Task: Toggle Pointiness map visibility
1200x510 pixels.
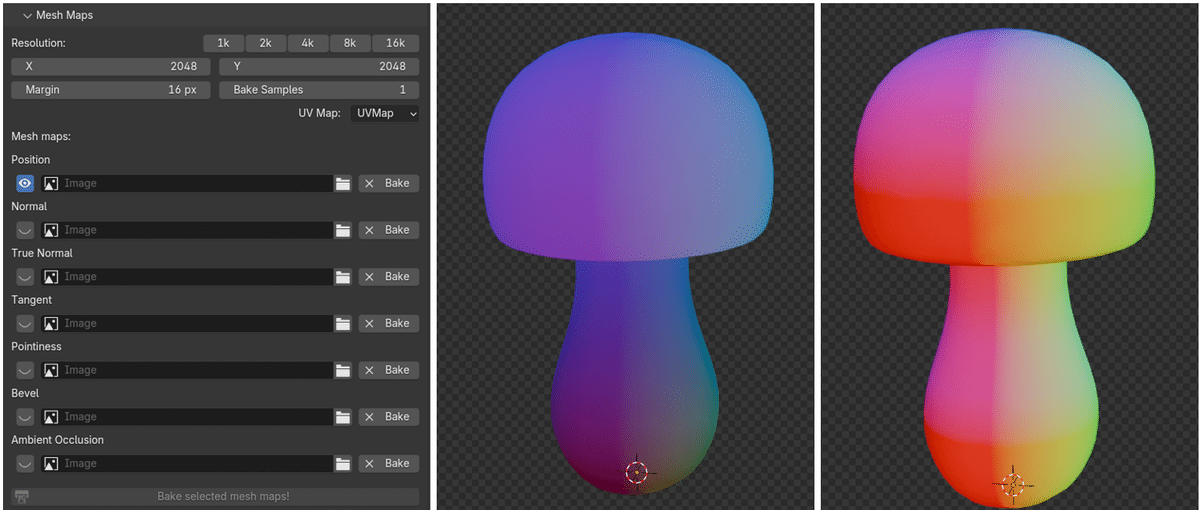Action: pyautogui.click(x=25, y=370)
